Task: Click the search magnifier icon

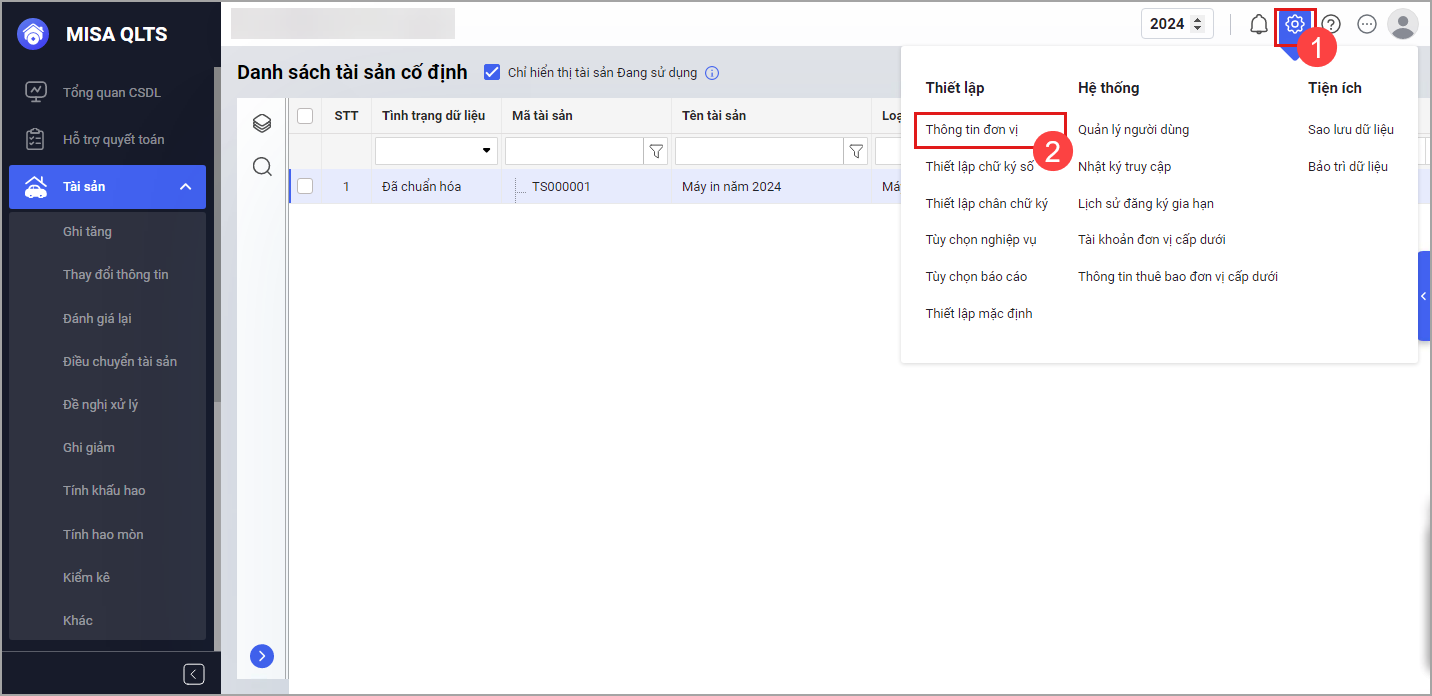Action: click(x=262, y=166)
